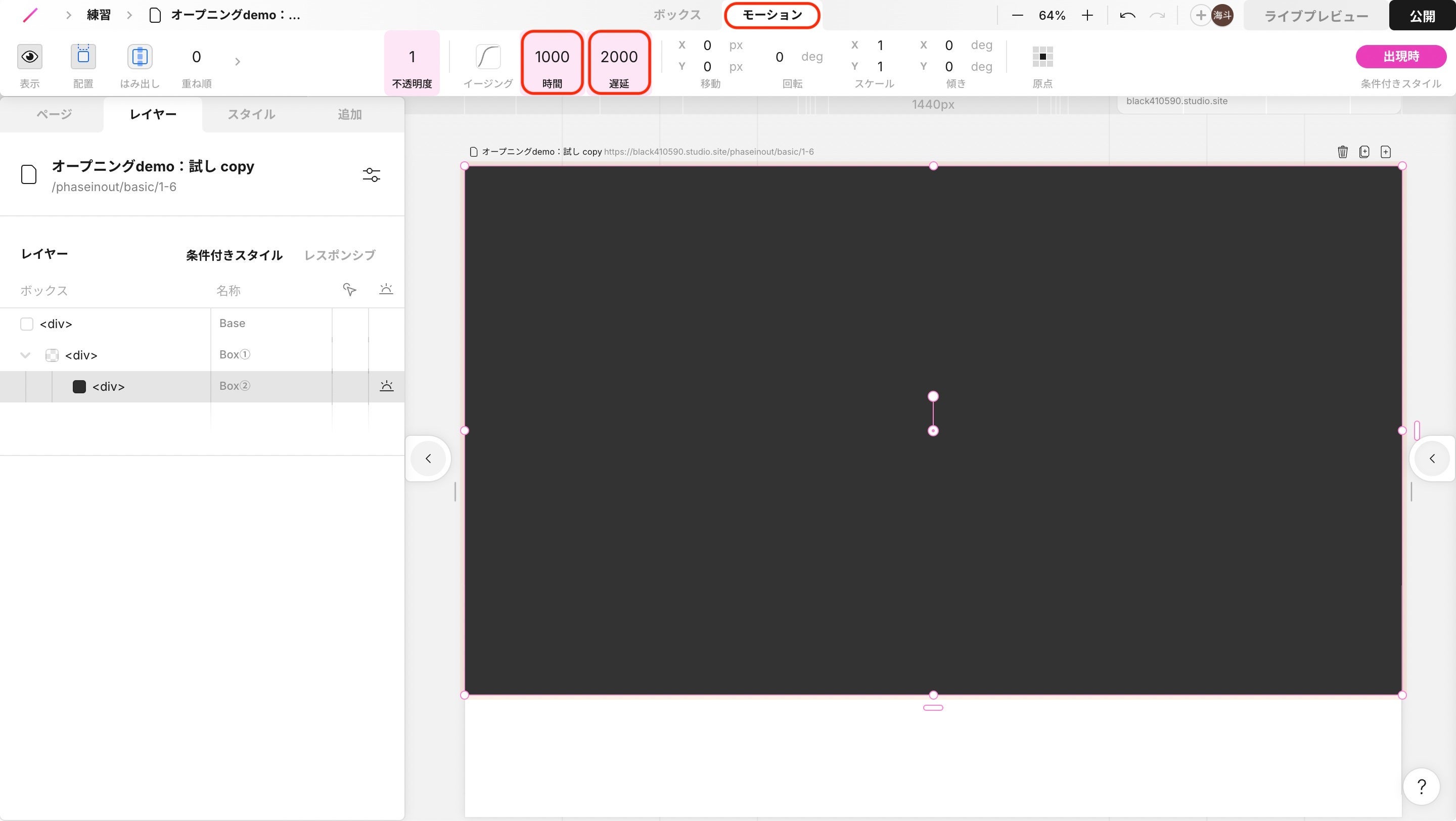Viewport: 1456px width, 821px height.
Task: Duplicate the page from canvas header
Action: [1364, 152]
